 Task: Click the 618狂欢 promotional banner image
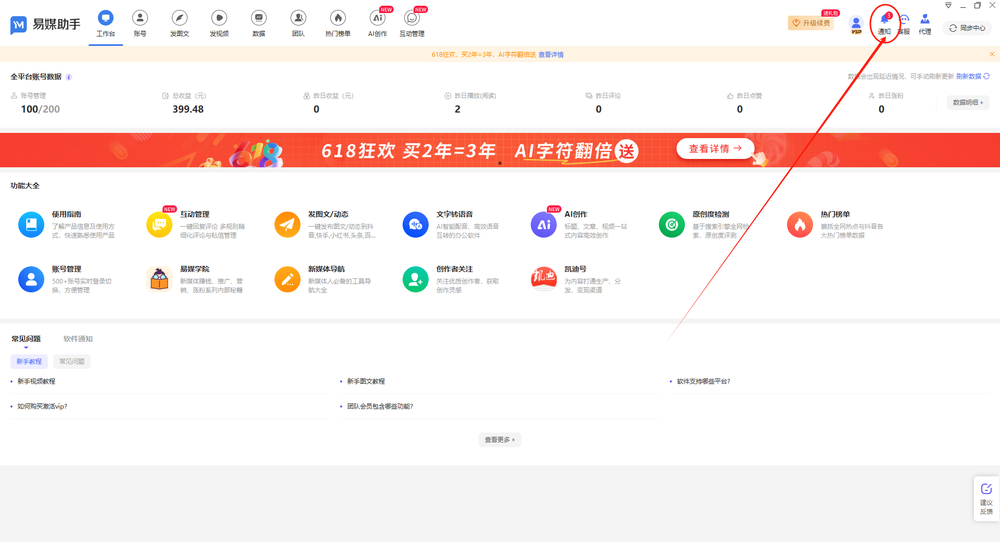pos(500,150)
